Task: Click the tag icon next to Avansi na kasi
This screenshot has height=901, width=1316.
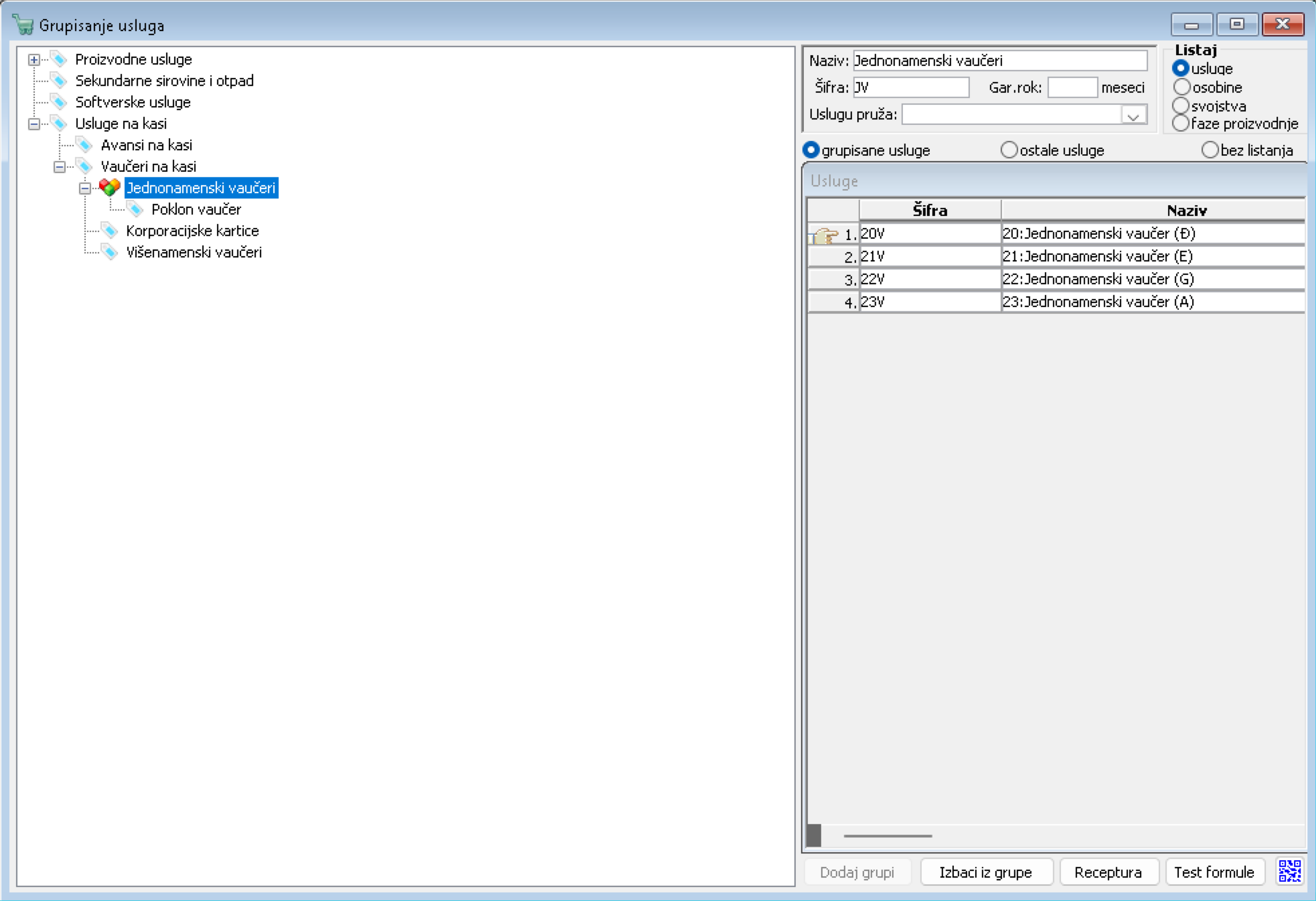Action: [84, 145]
